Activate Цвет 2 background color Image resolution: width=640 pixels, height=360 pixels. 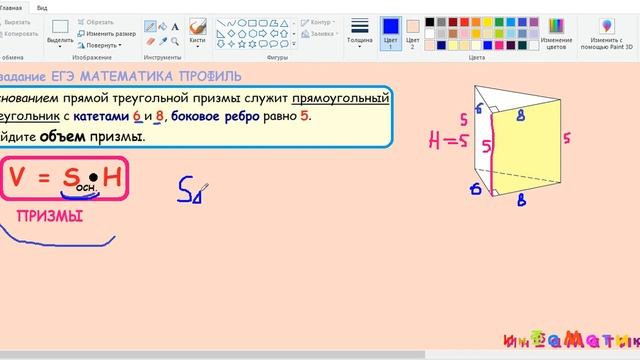pyautogui.click(x=413, y=33)
